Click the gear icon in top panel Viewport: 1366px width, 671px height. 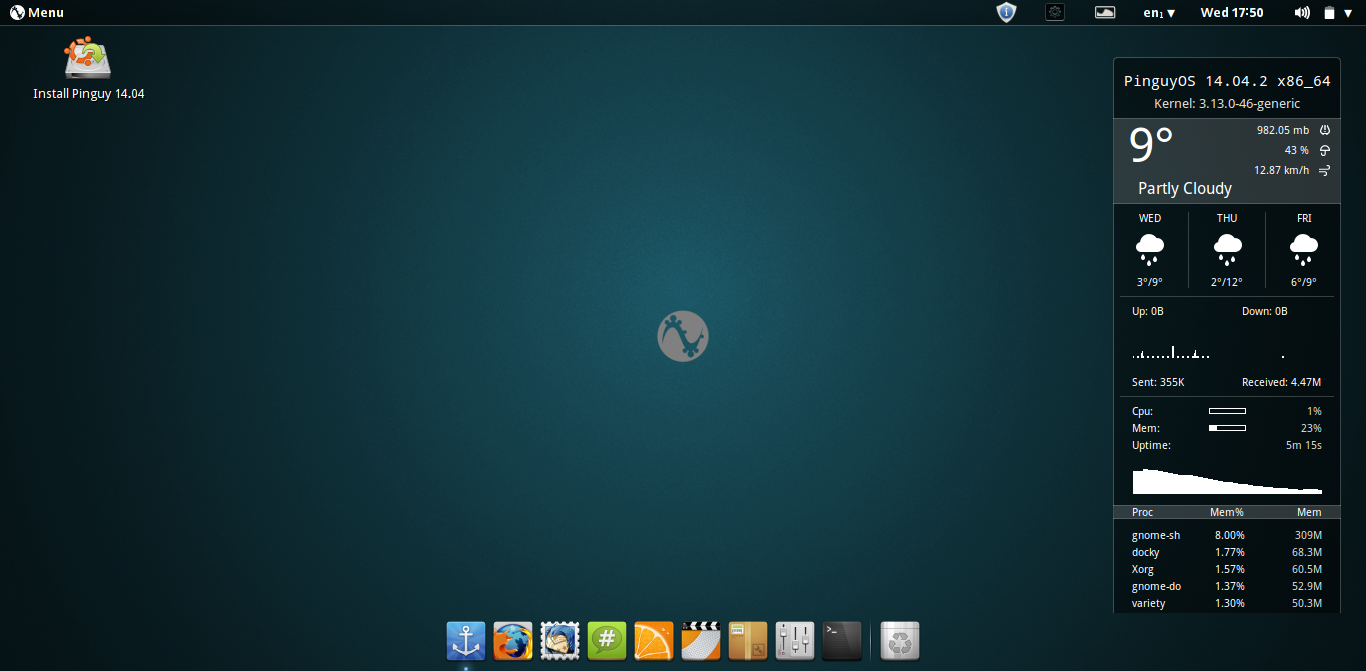(1055, 12)
